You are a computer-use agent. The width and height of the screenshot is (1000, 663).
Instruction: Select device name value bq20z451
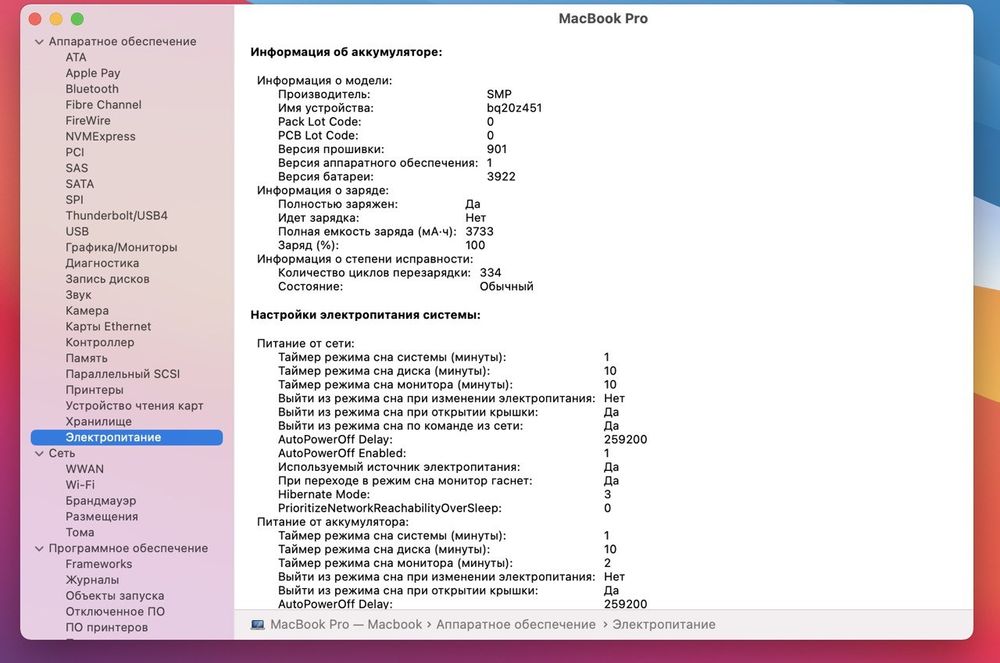click(x=514, y=108)
